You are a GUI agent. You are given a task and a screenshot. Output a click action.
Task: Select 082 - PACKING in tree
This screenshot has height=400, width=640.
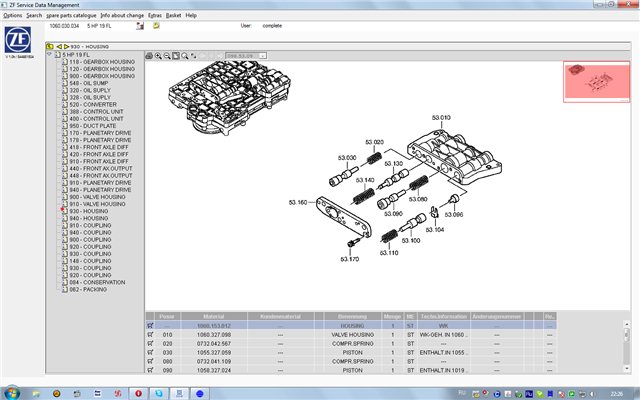[x=88, y=289]
